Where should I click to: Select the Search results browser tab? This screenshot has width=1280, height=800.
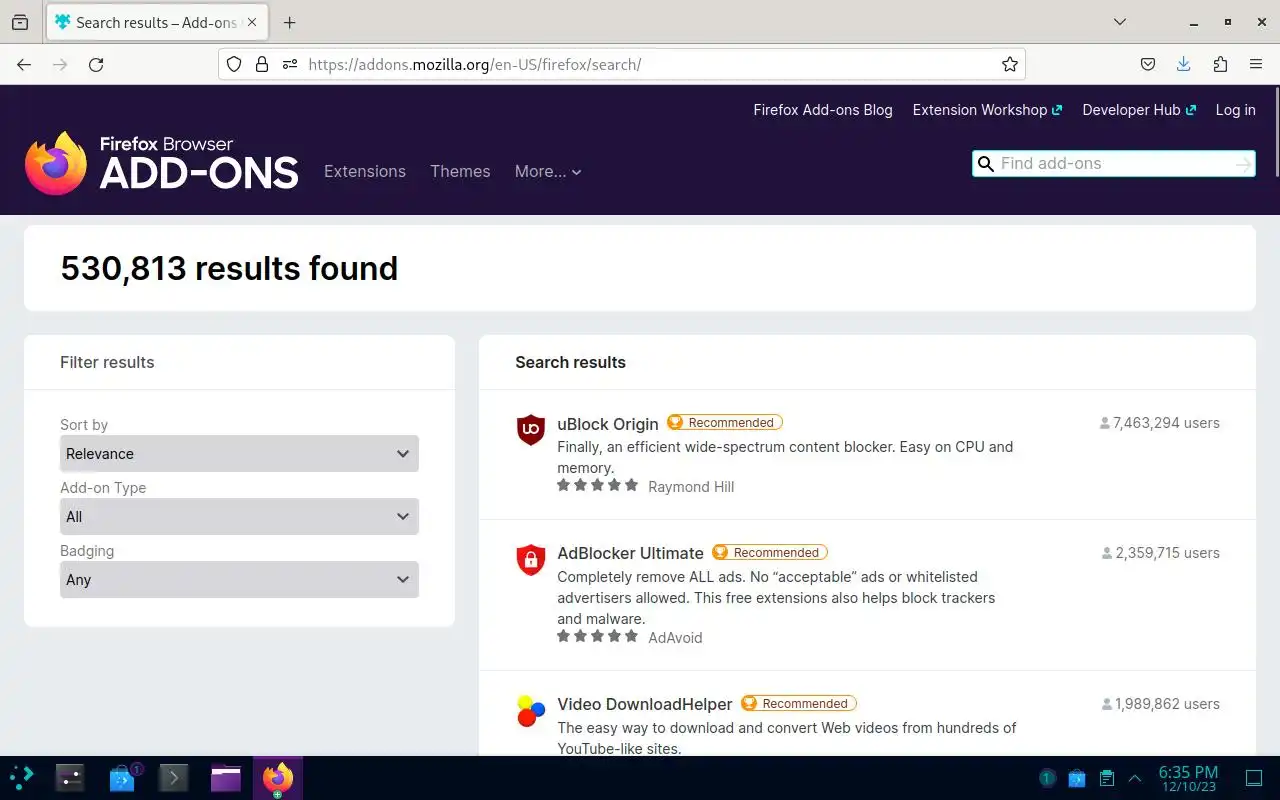[x=156, y=22]
